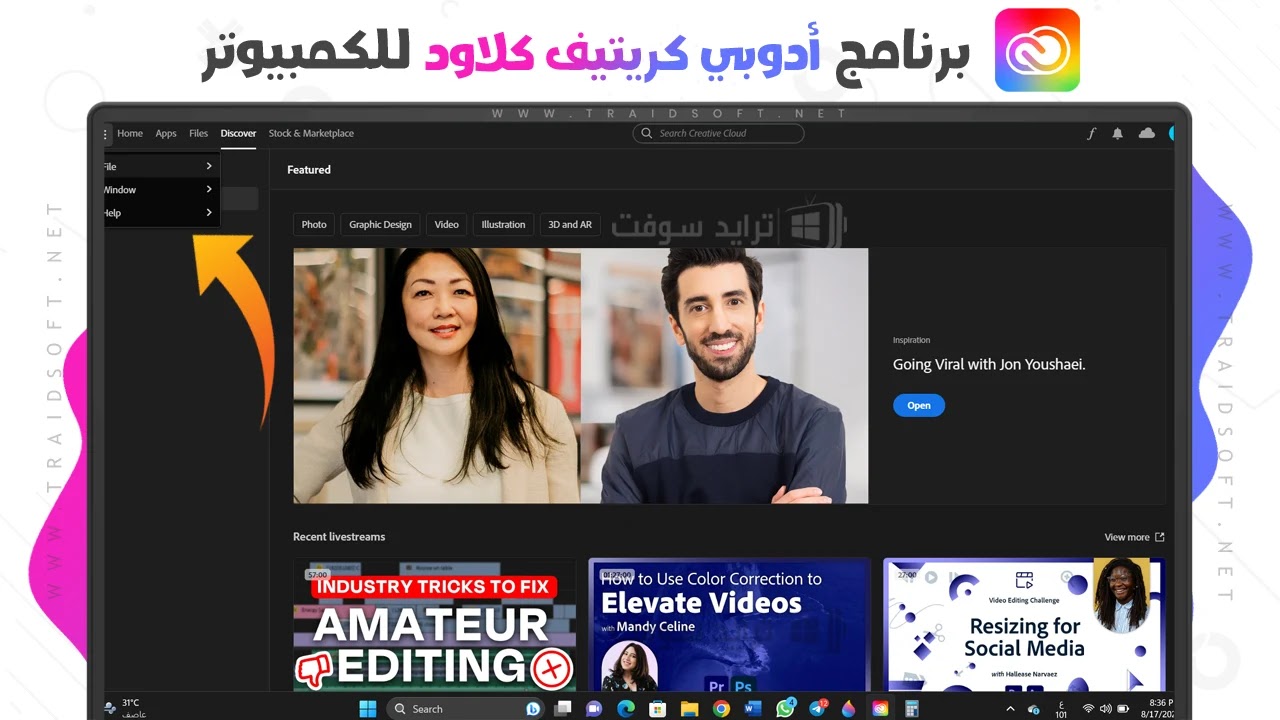
Task: Toggle the Photo category filter
Action: coord(313,224)
